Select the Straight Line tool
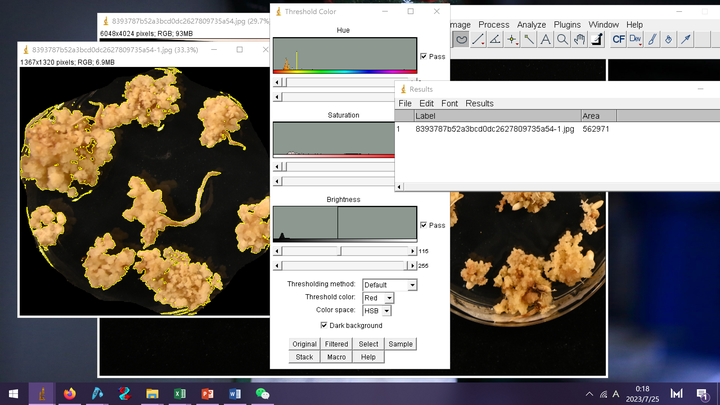Screen dimensions: 720x405 478,40
